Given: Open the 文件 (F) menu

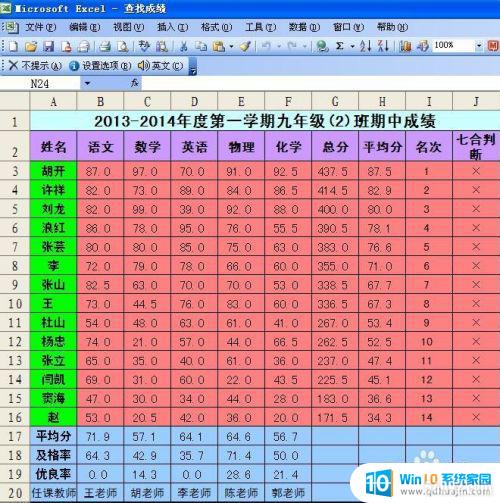Looking at the screenshot, I should [x=41, y=27].
